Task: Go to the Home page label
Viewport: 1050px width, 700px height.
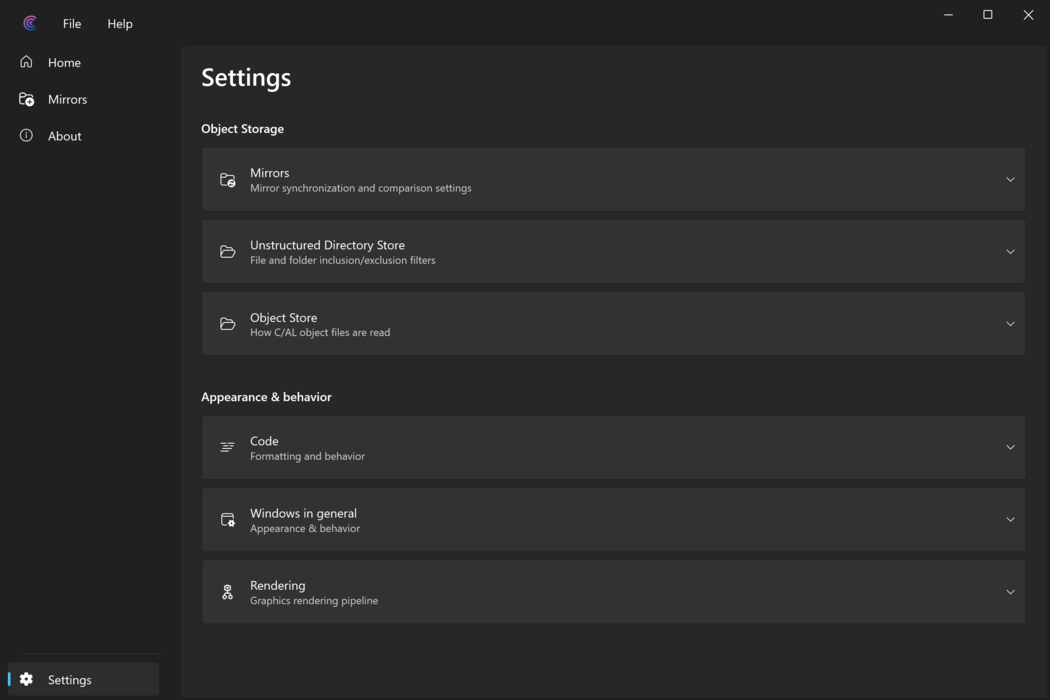Action: pyautogui.click(x=64, y=62)
